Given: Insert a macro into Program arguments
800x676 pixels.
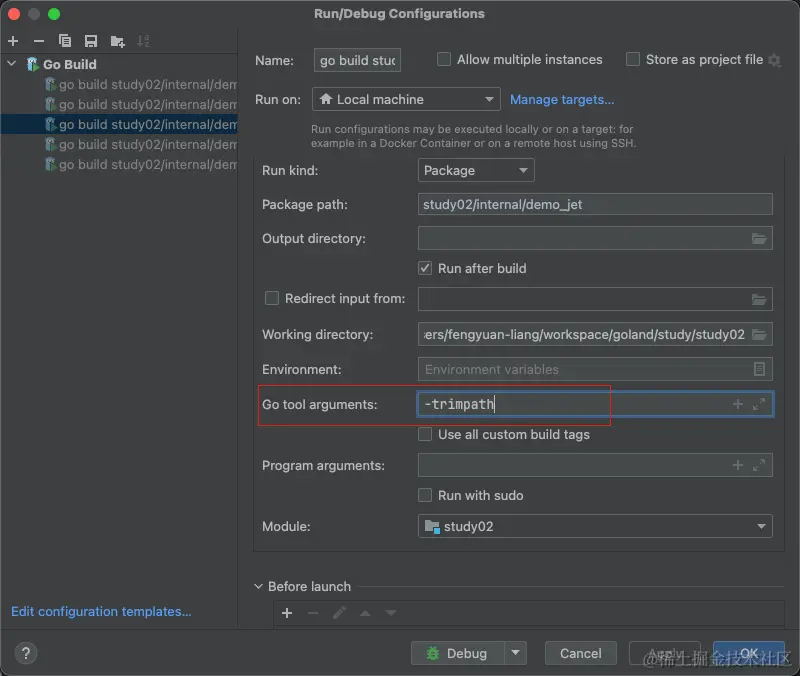Looking at the screenshot, I should point(738,465).
